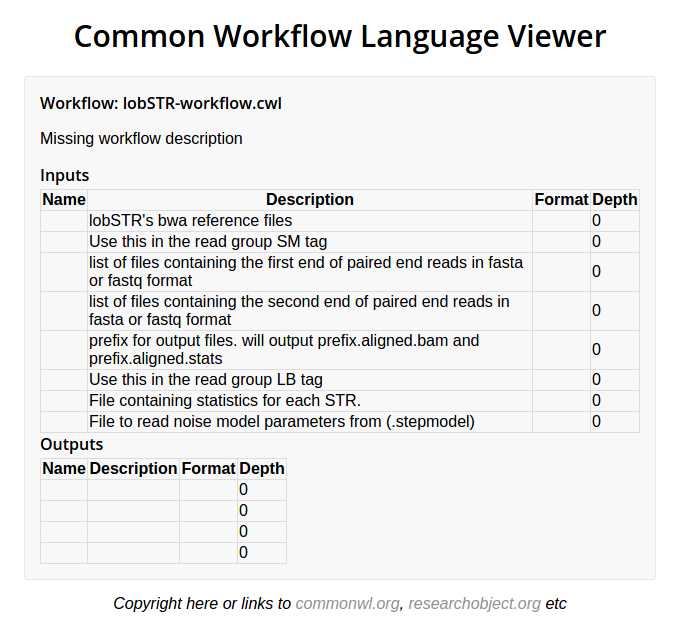Select the prefix for output files description
The height and width of the screenshot is (622, 688).
pyautogui.click(x=310, y=350)
